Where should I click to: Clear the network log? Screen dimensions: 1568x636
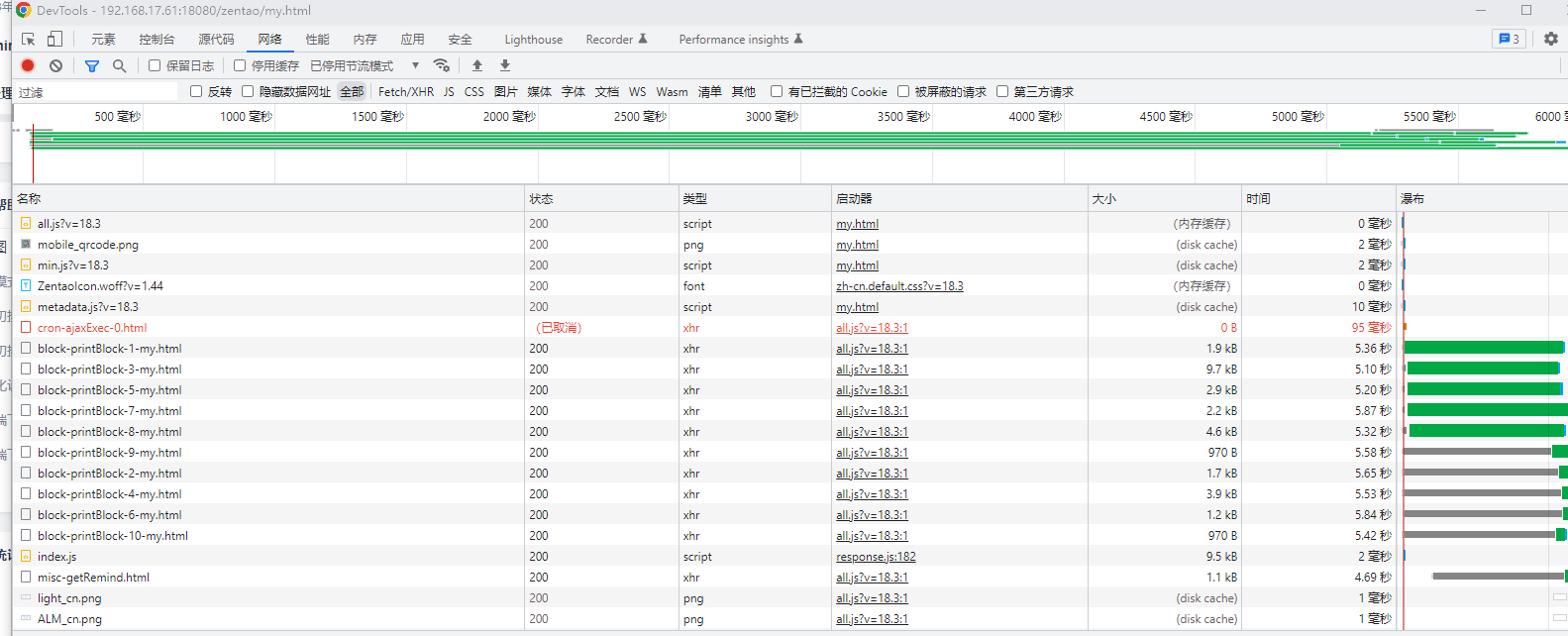pos(56,65)
